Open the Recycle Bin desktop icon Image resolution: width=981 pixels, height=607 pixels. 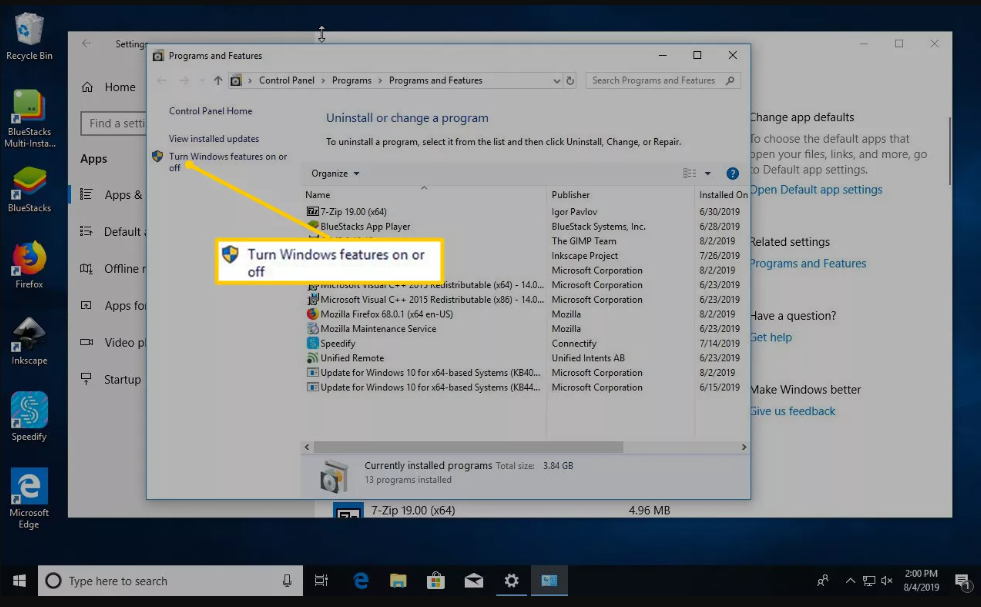(29, 38)
